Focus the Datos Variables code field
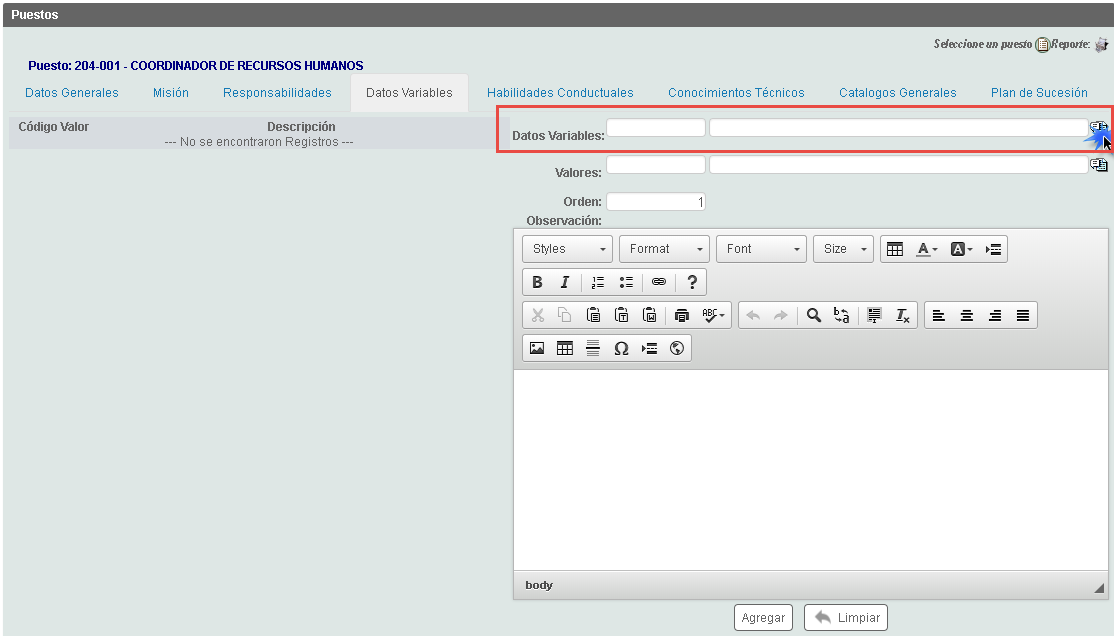Viewport: 1114px width, 636px height. coord(656,128)
